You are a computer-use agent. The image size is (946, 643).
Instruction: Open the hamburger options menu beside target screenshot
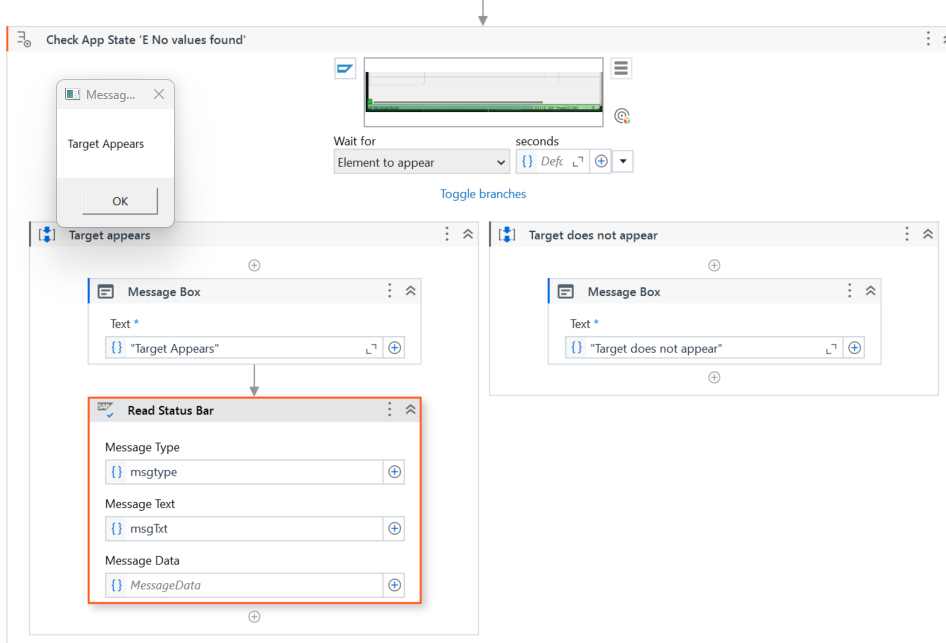[x=621, y=68]
